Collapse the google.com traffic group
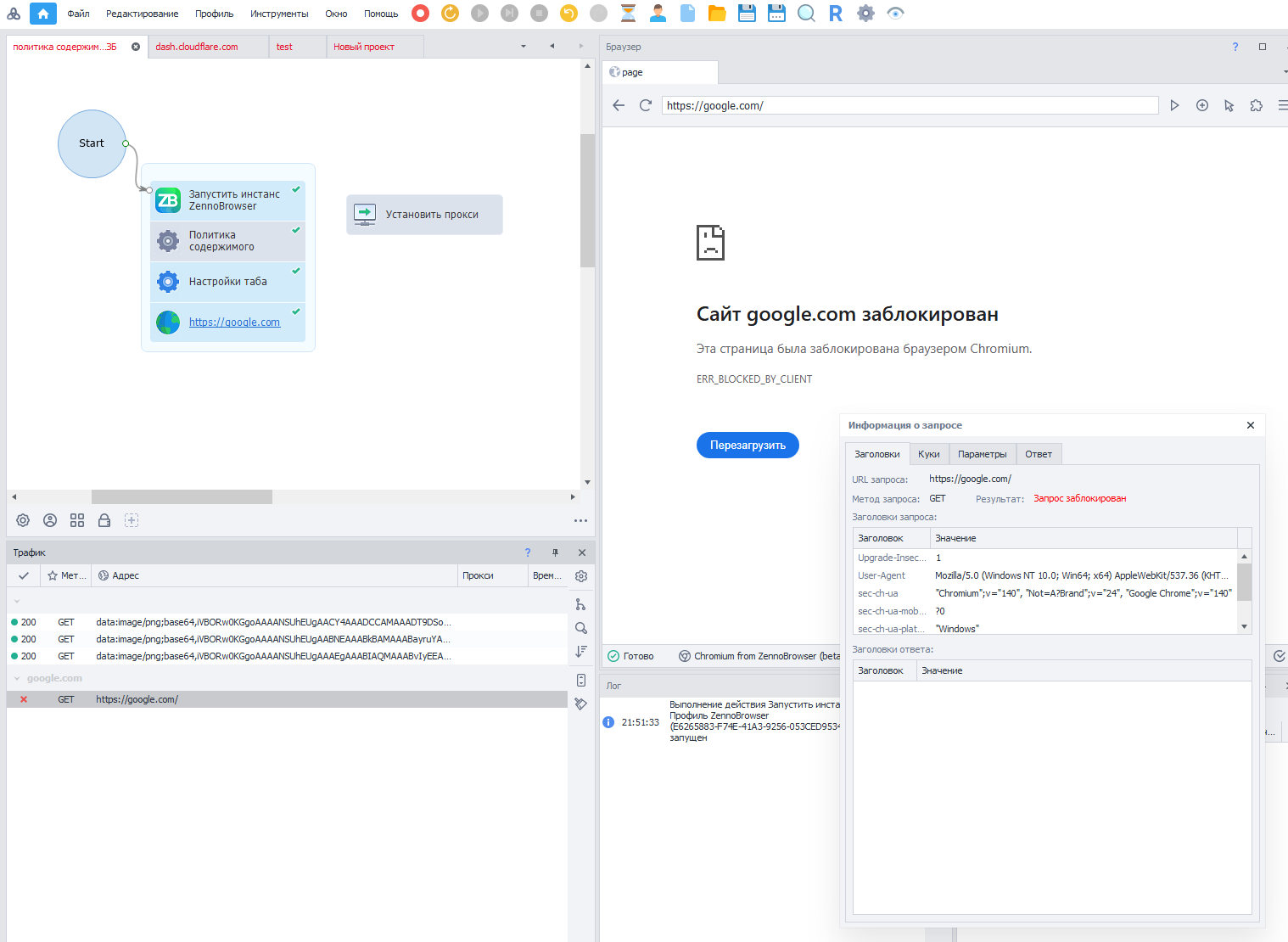1288x942 pixels. 17,679
